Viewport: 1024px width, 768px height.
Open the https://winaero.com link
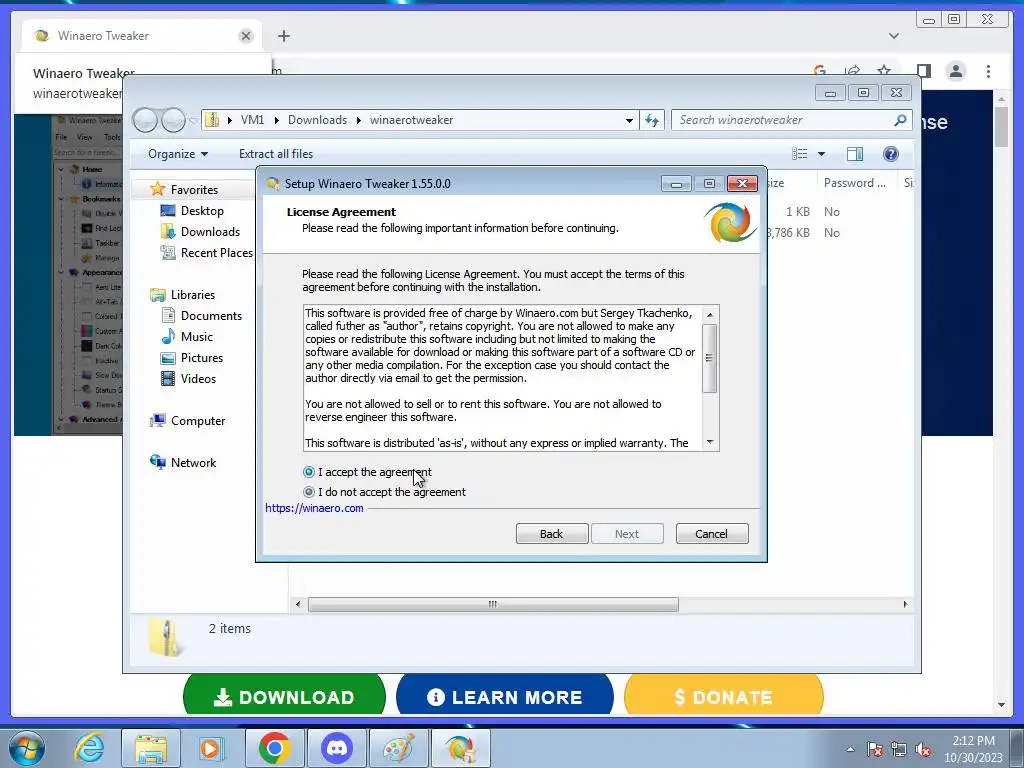pos(314,508)
